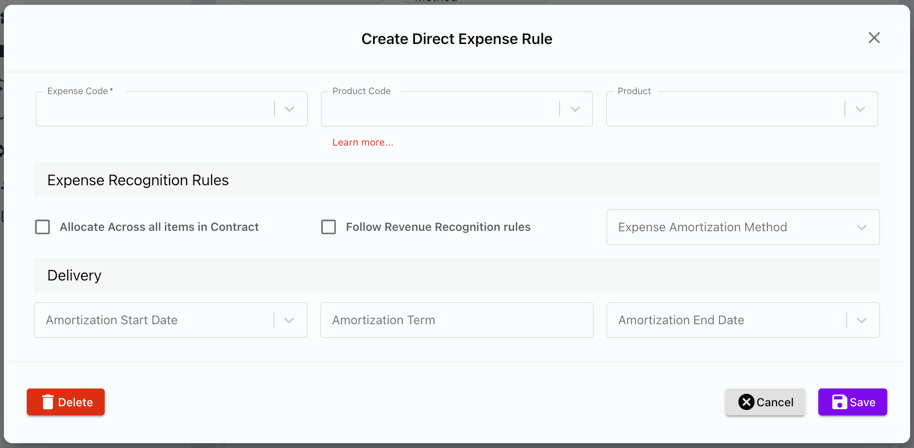The image size is (914, 448).
Task: Click the Amortization Start Date chevron
Action: coord(289,320)
